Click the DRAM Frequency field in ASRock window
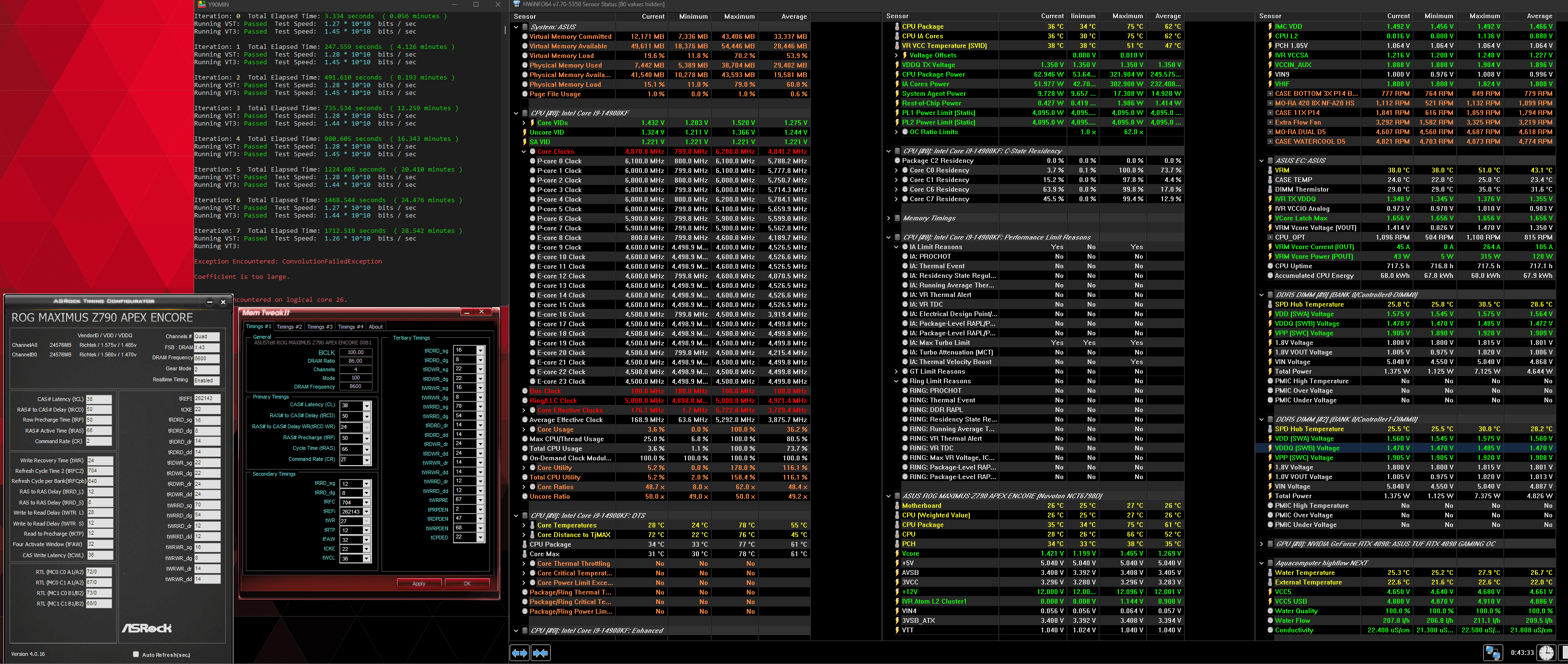 point(206,358)
